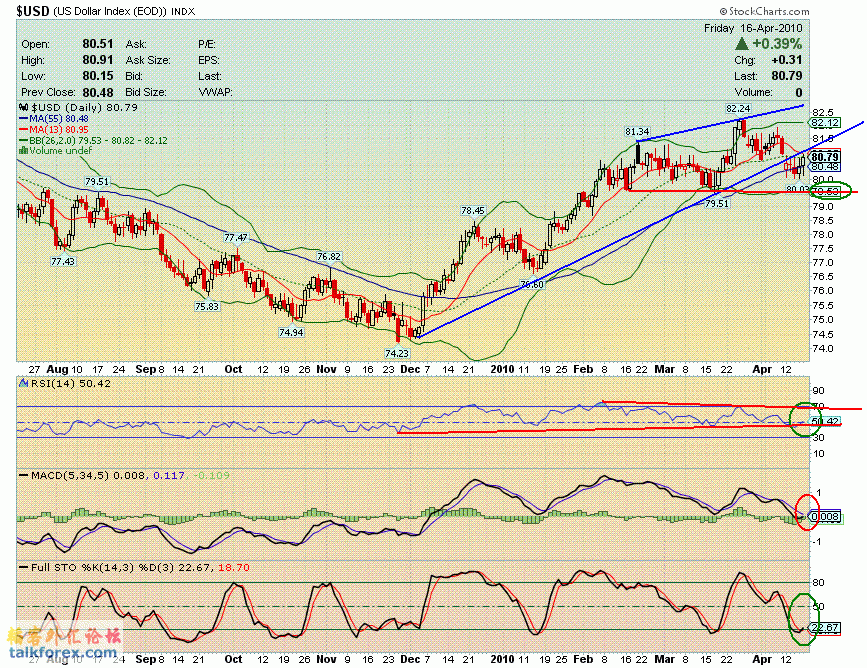The image size is (867, 668).
Task: Click the 81.34 price label
Action: coord(637,132)
